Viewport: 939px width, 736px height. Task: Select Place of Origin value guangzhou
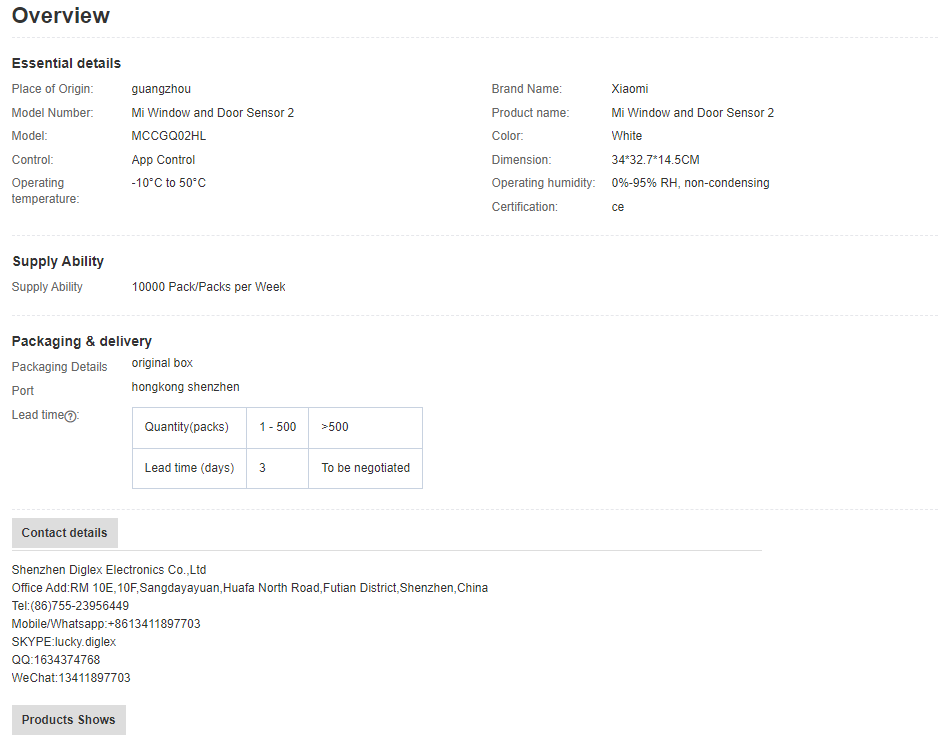tap(161, 89)
